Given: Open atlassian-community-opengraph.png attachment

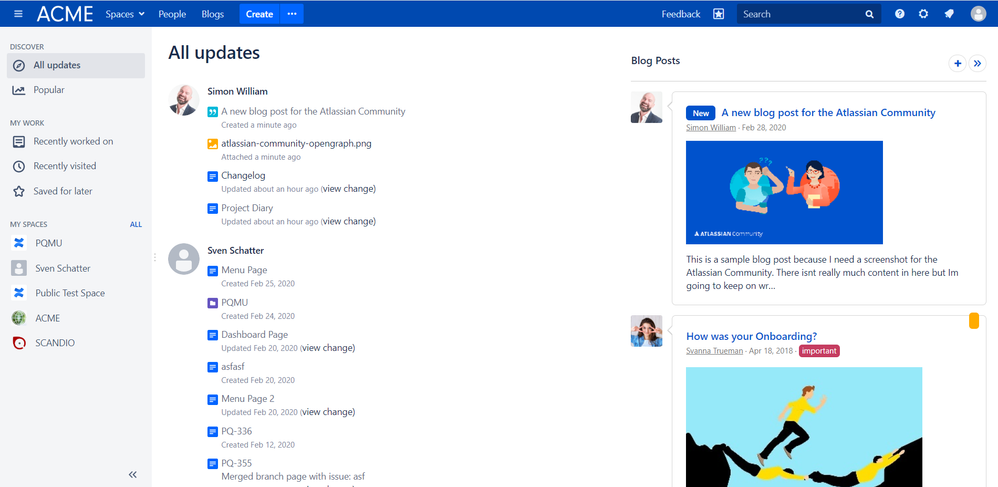Looking at the screenshot, I should coord(297,143).
